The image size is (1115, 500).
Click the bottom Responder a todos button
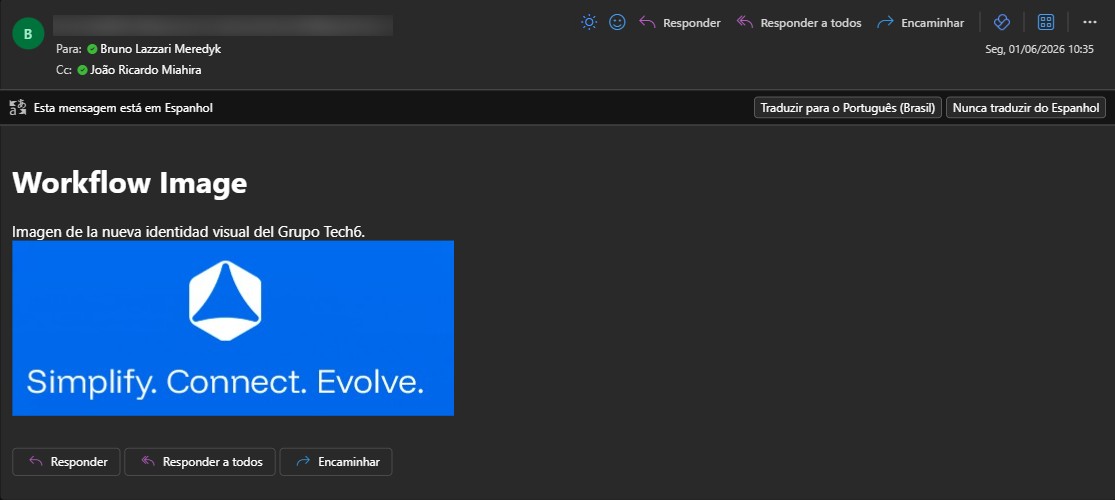[x=200, y=462]
